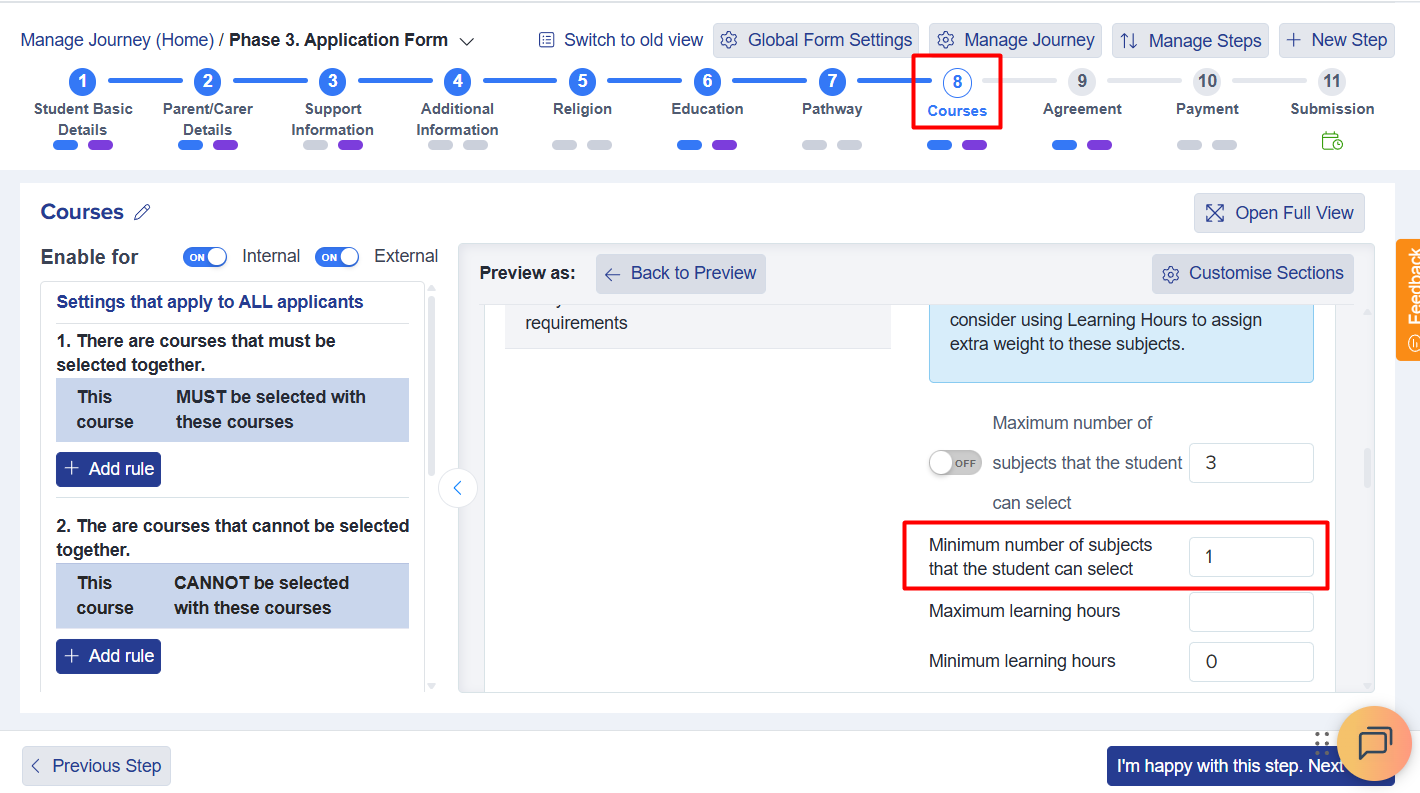1420x793 pixels.
Task: Enable the Maximum number of subjects toggle
Action: tap(955, 463)
